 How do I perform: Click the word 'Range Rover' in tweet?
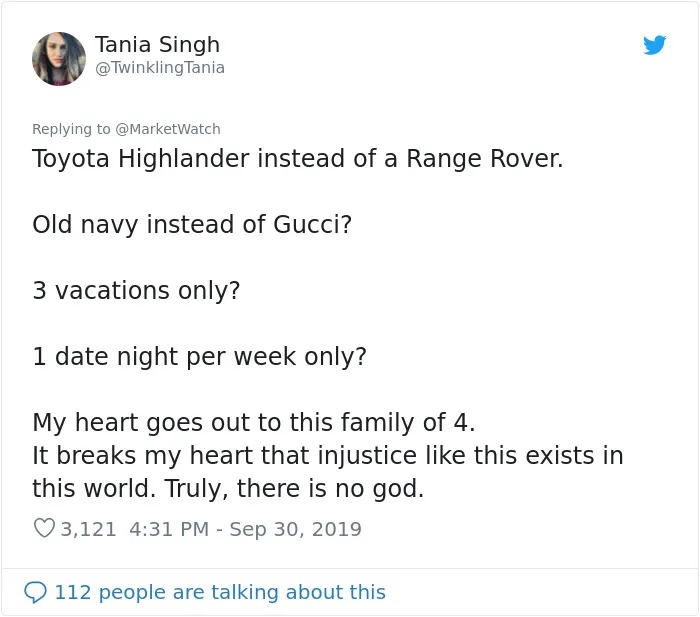click(x=484, y=159)
